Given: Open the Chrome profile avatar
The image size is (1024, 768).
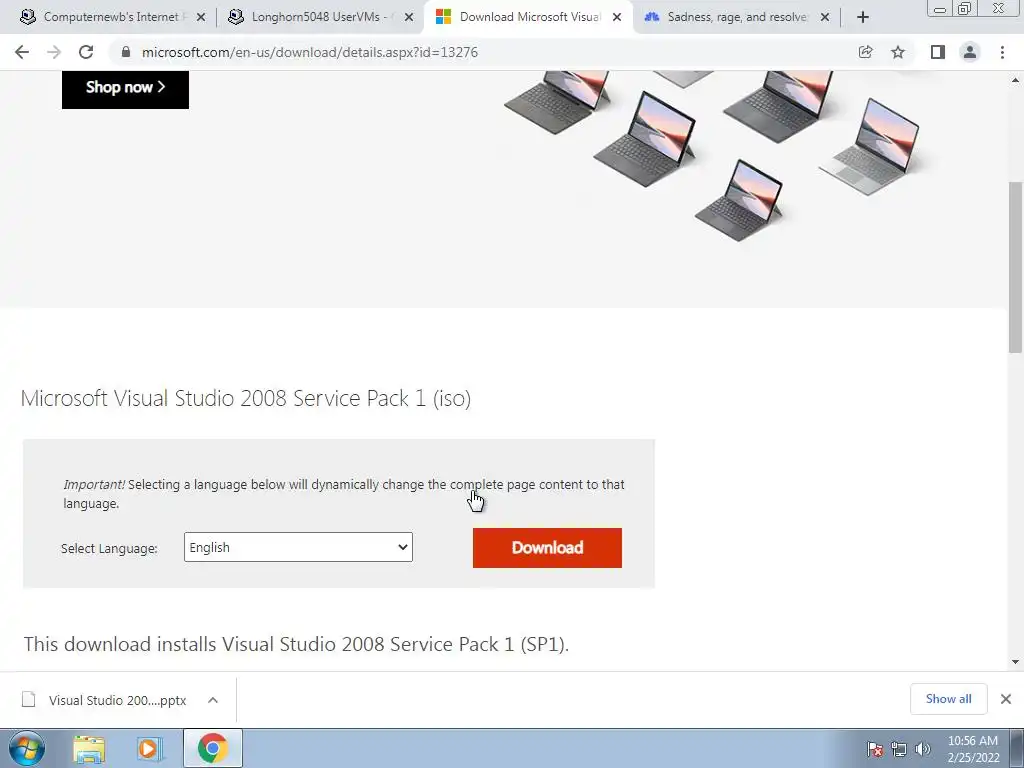Looking at the screenshot, I should pyautogui.click(x=970, y=52).
